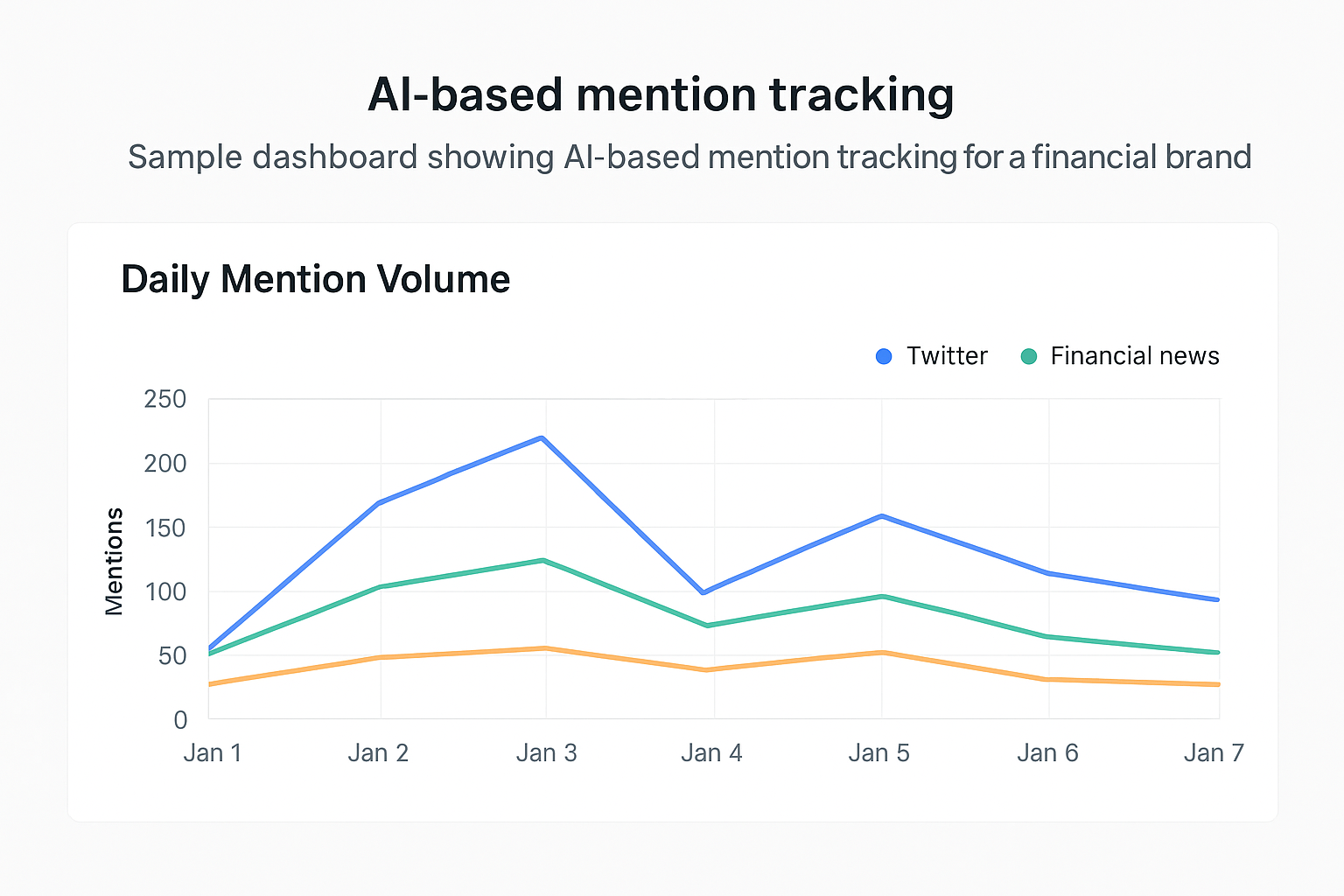Screen dimensions: 1344x896
Task: Click the orange line point at Jan 5
Action: click(x=882, y=653)
